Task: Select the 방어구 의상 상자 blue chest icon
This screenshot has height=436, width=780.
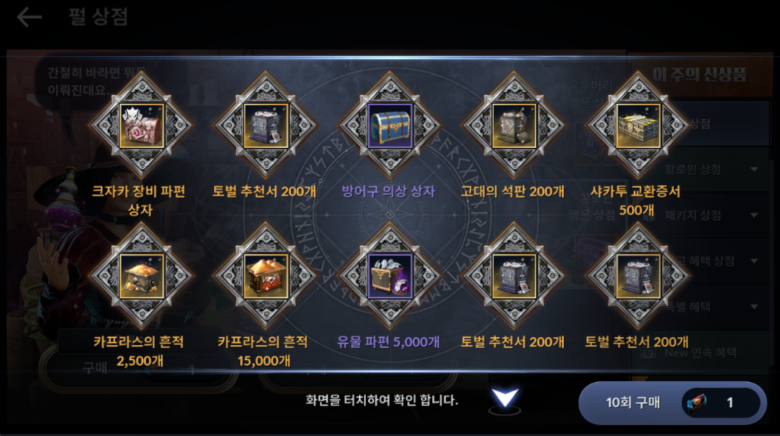Action: 390,125
